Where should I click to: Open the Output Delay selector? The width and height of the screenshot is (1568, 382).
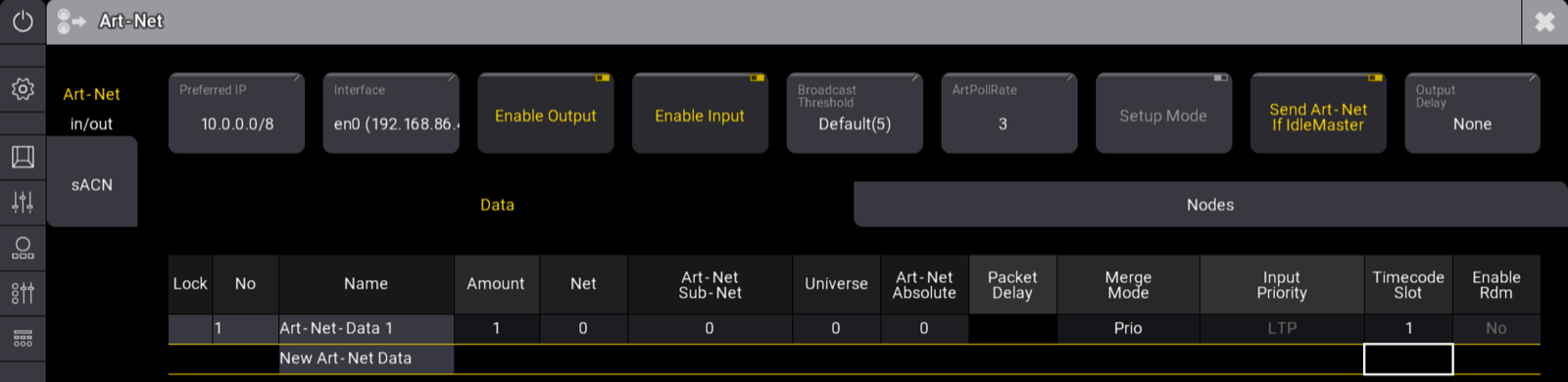point(1472,114)
